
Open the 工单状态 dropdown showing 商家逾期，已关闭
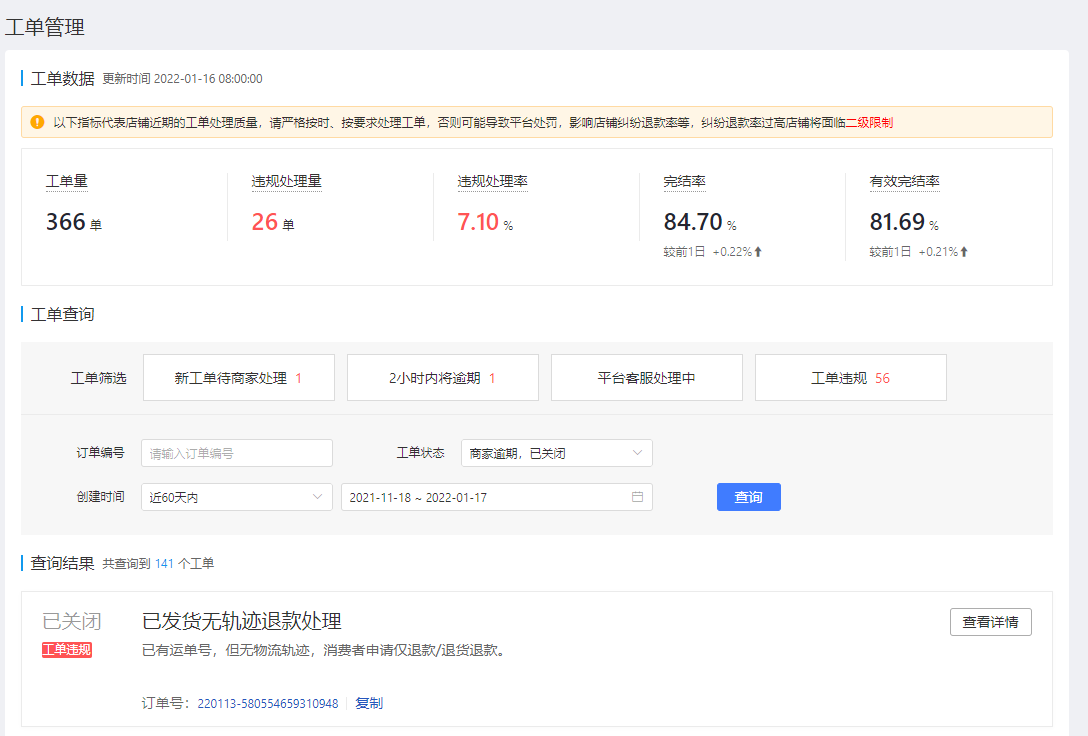[555, 452]
